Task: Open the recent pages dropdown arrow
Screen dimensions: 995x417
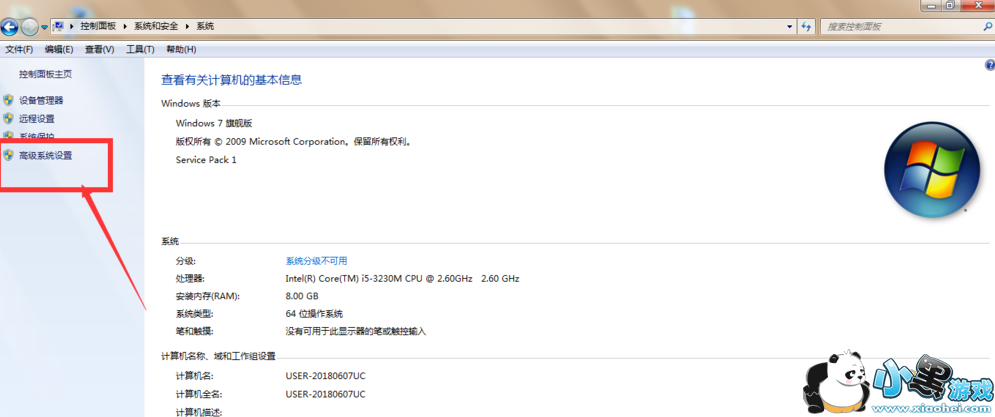Action: (x=44, y=27)
